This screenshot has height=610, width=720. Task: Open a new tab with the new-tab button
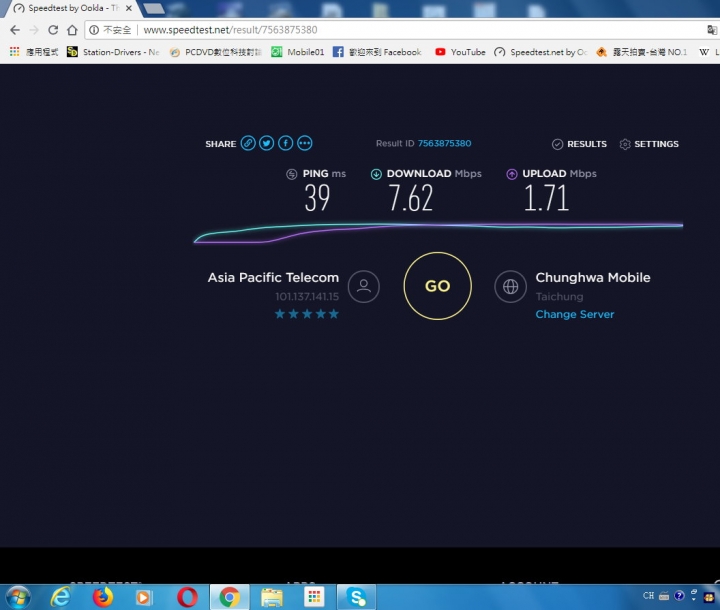(154, 8)
